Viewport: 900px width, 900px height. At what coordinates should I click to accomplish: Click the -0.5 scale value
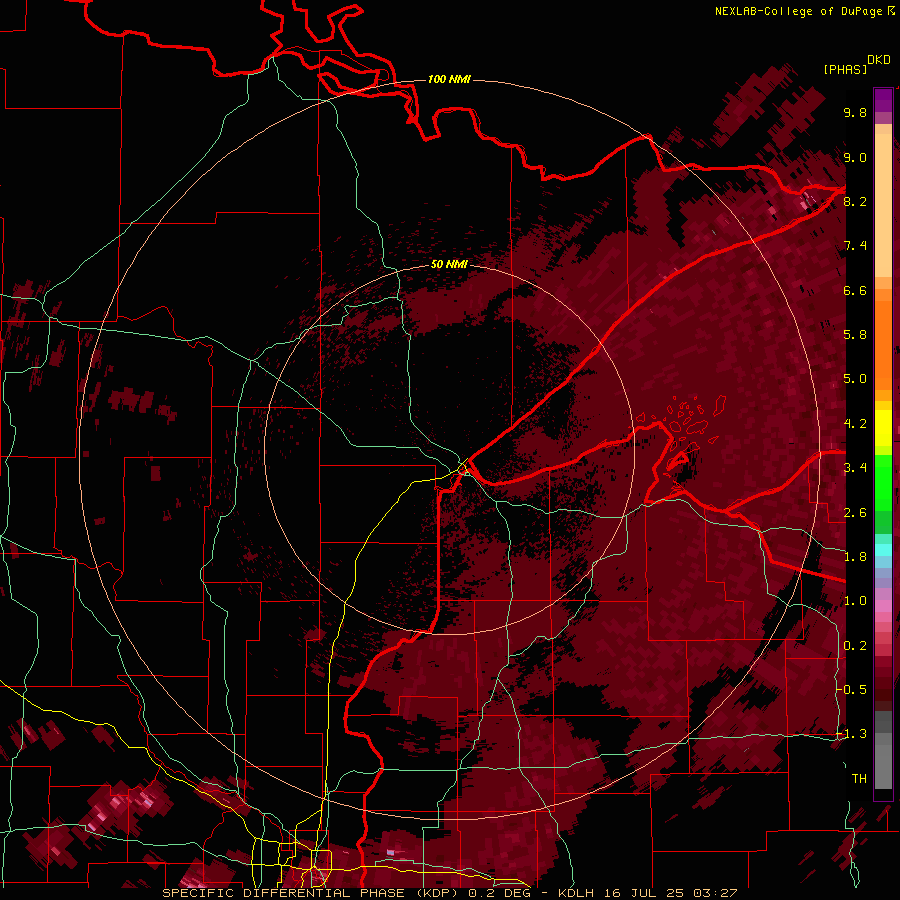852,690
